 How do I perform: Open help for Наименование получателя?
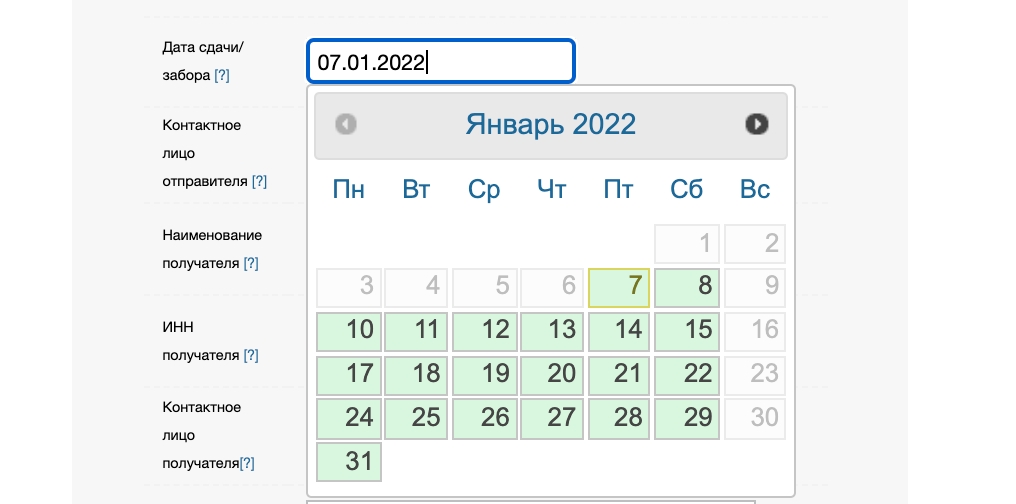(251, 263)
